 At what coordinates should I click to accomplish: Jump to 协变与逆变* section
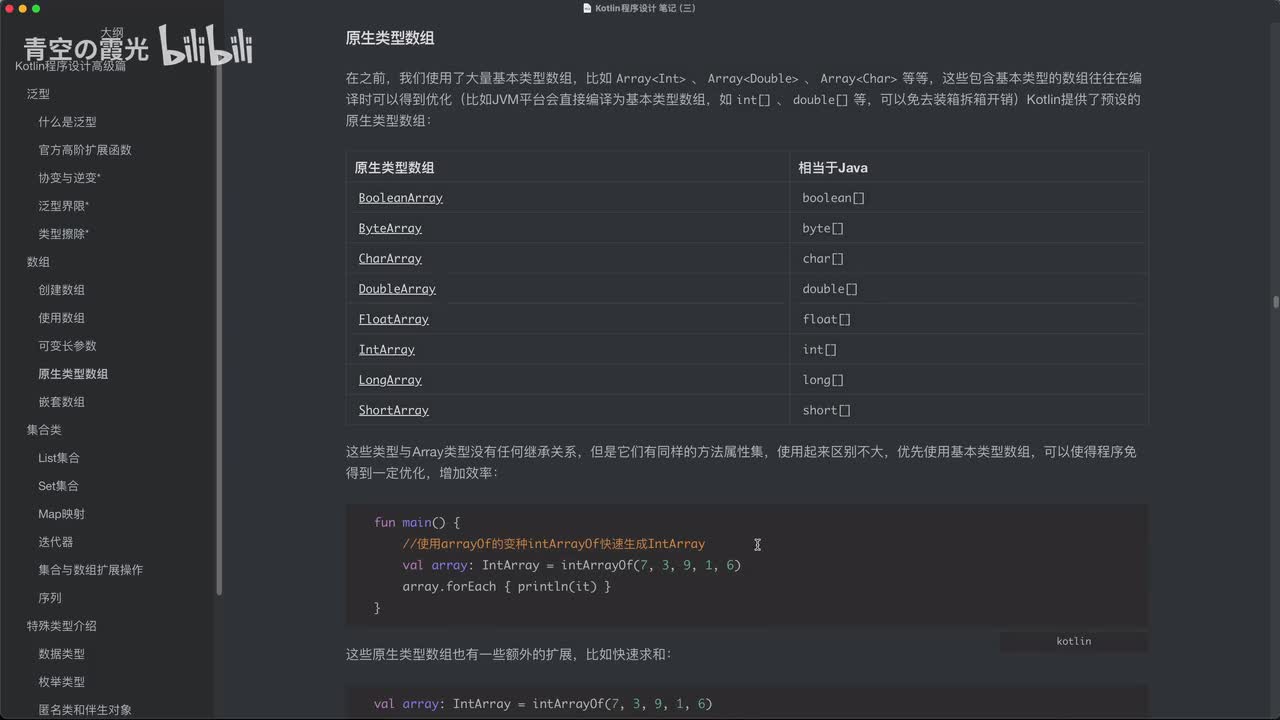[x=70, y=178]
